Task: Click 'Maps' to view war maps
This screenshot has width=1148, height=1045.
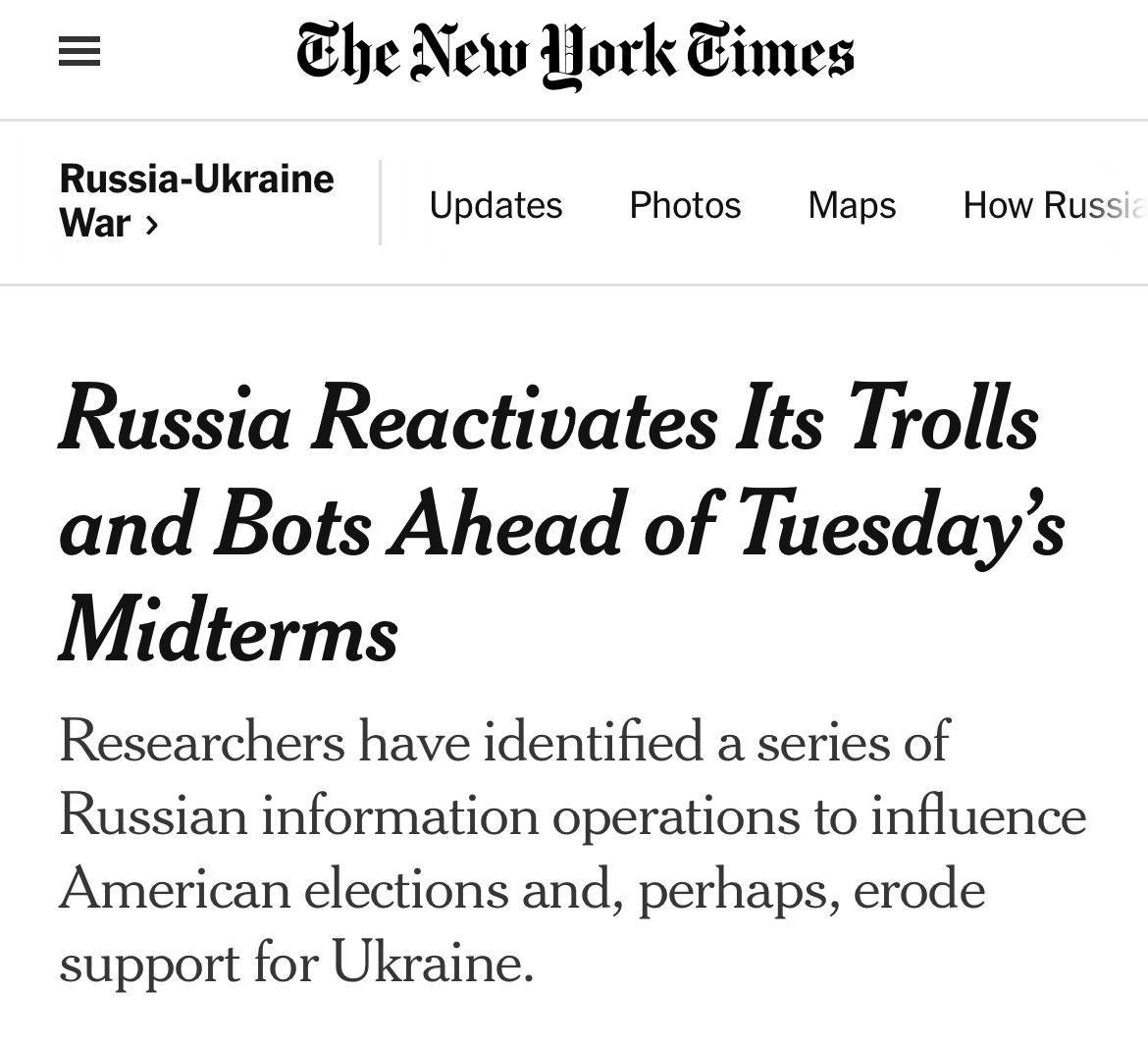Action: pyautogui.click(x=852, y=205)
